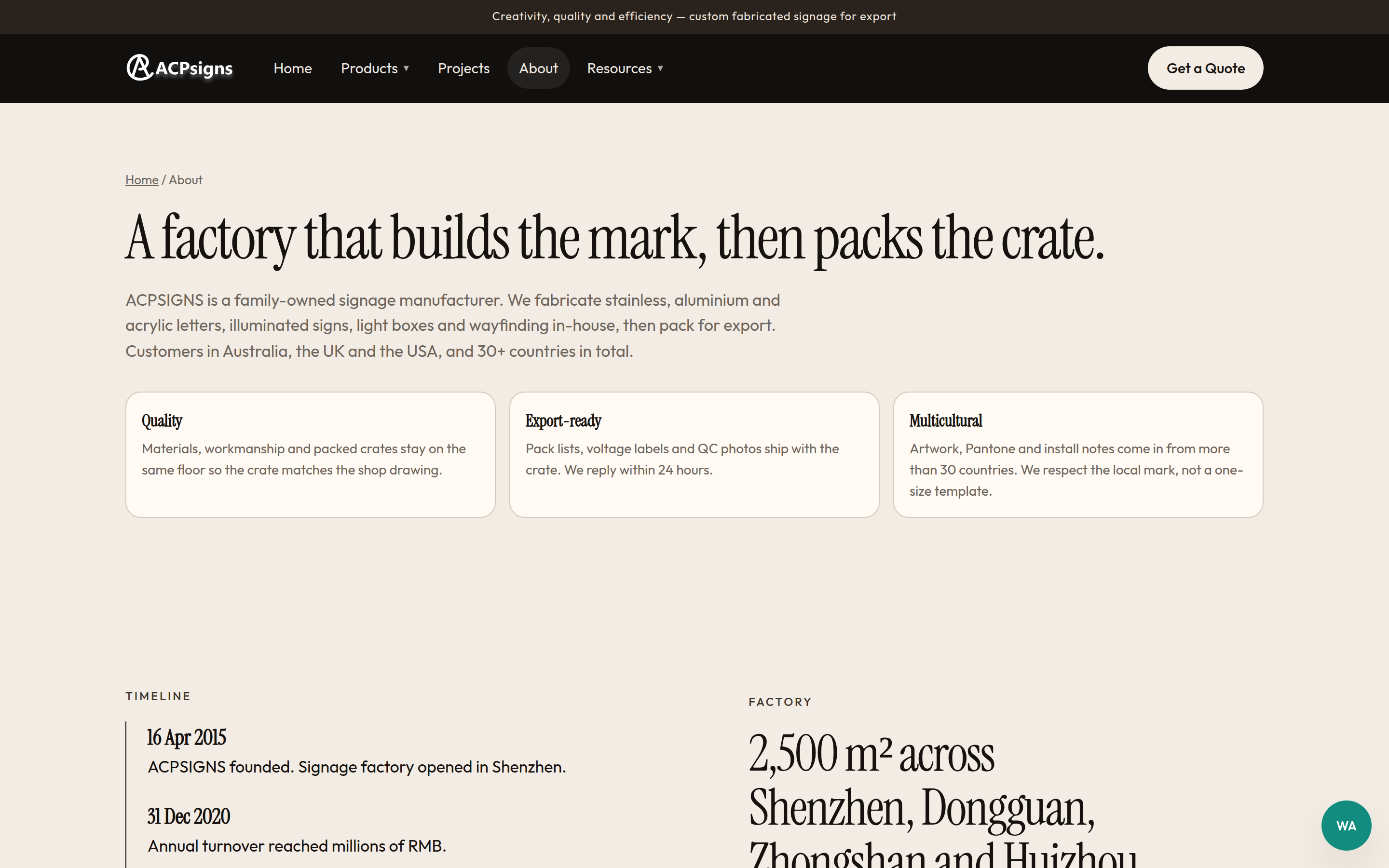The height and width of the screenshot is (868, 1389).
Task: Click the ACPsigns logo
Action: coord(179,68)
